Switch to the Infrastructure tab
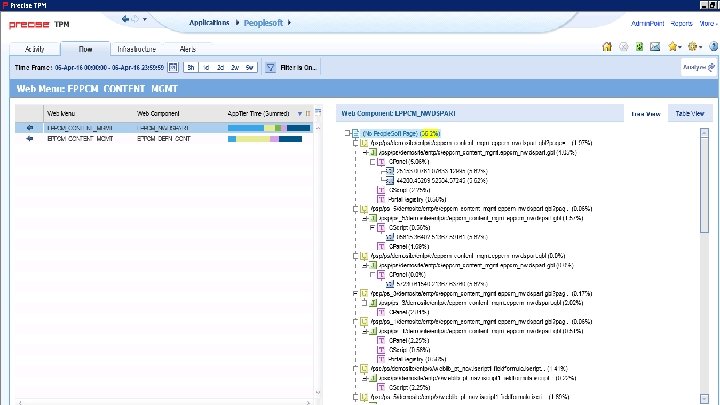 (136, 49)
